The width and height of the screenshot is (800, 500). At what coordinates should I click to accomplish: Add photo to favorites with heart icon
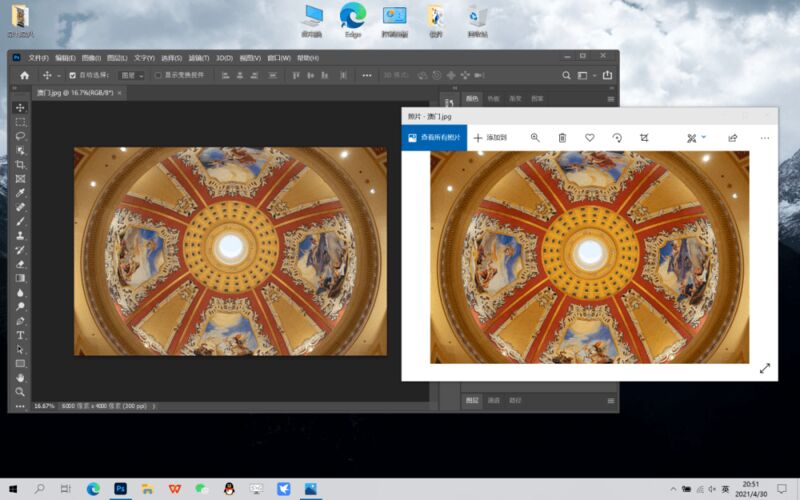pyautogui.click(x=590, y=138)
